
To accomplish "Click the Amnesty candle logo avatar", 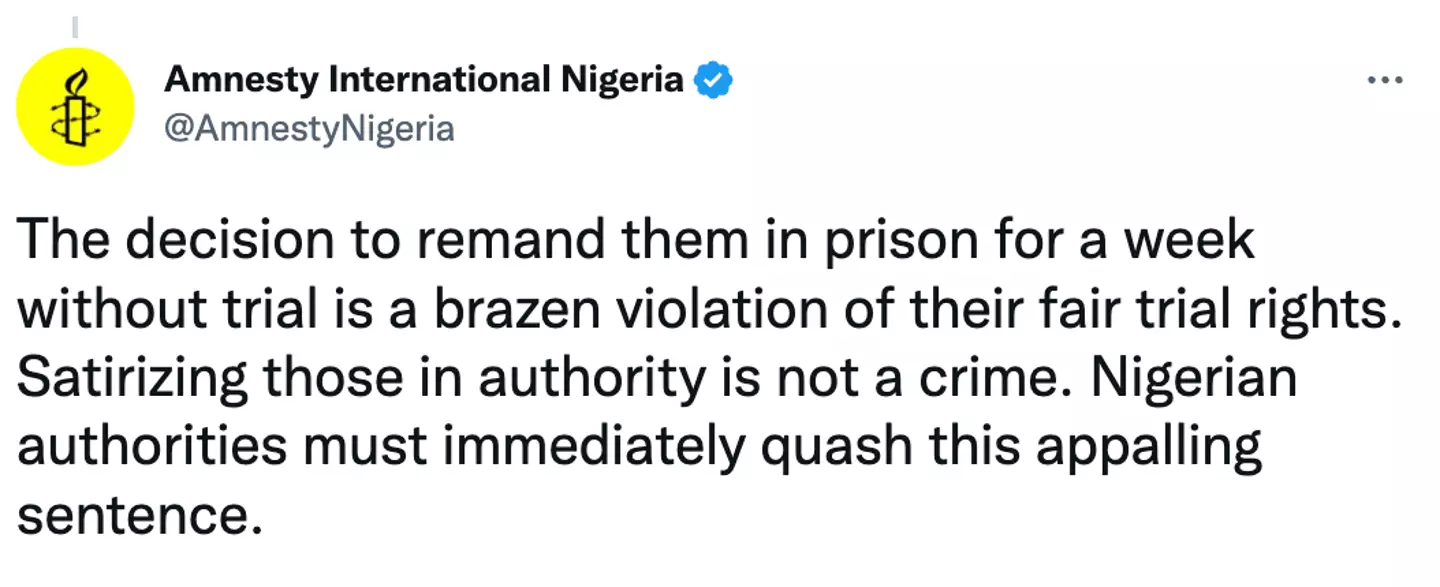I will pyautogui.click(x=76, y=105).
